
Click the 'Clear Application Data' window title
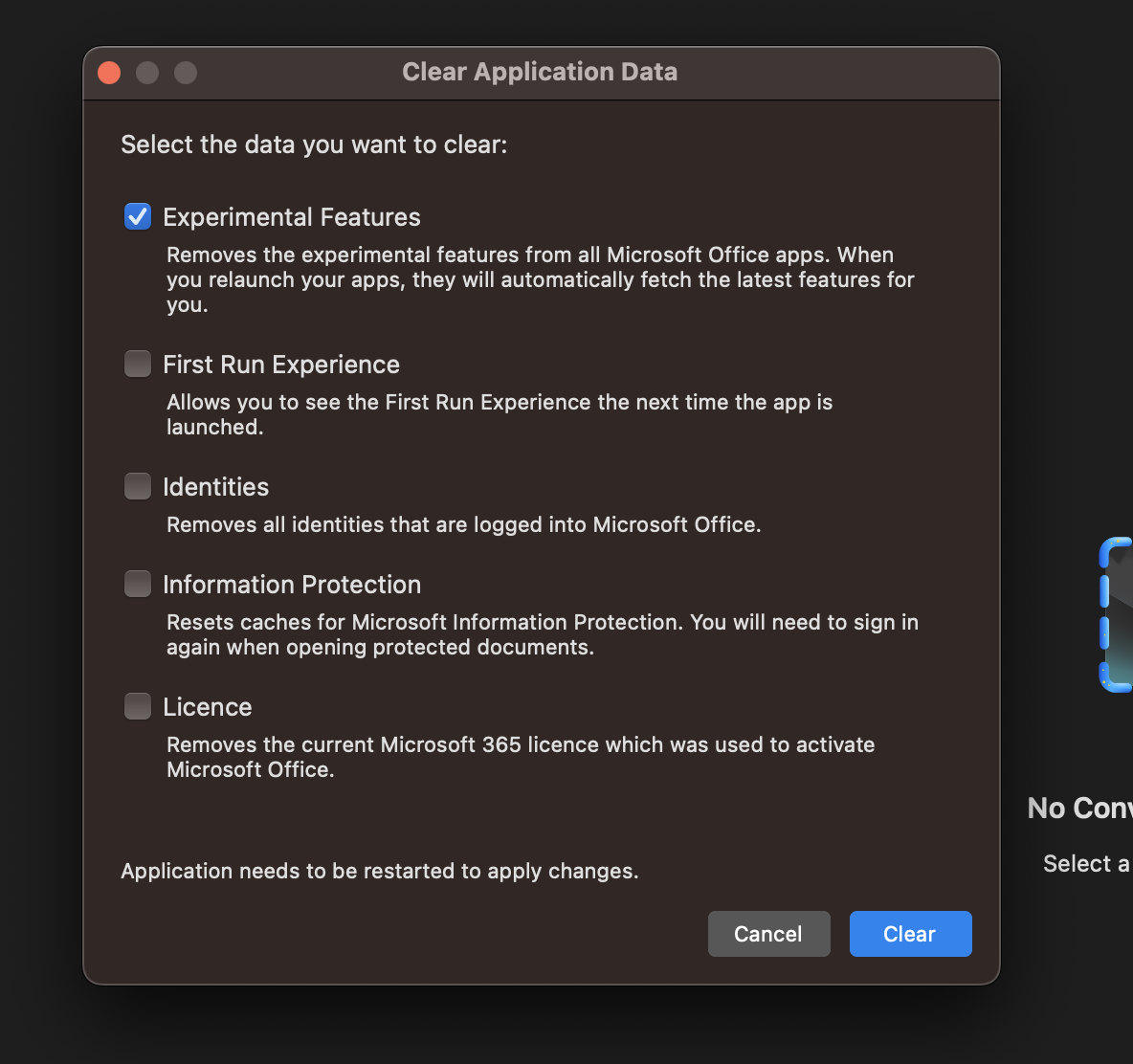(x=540, y=72)
